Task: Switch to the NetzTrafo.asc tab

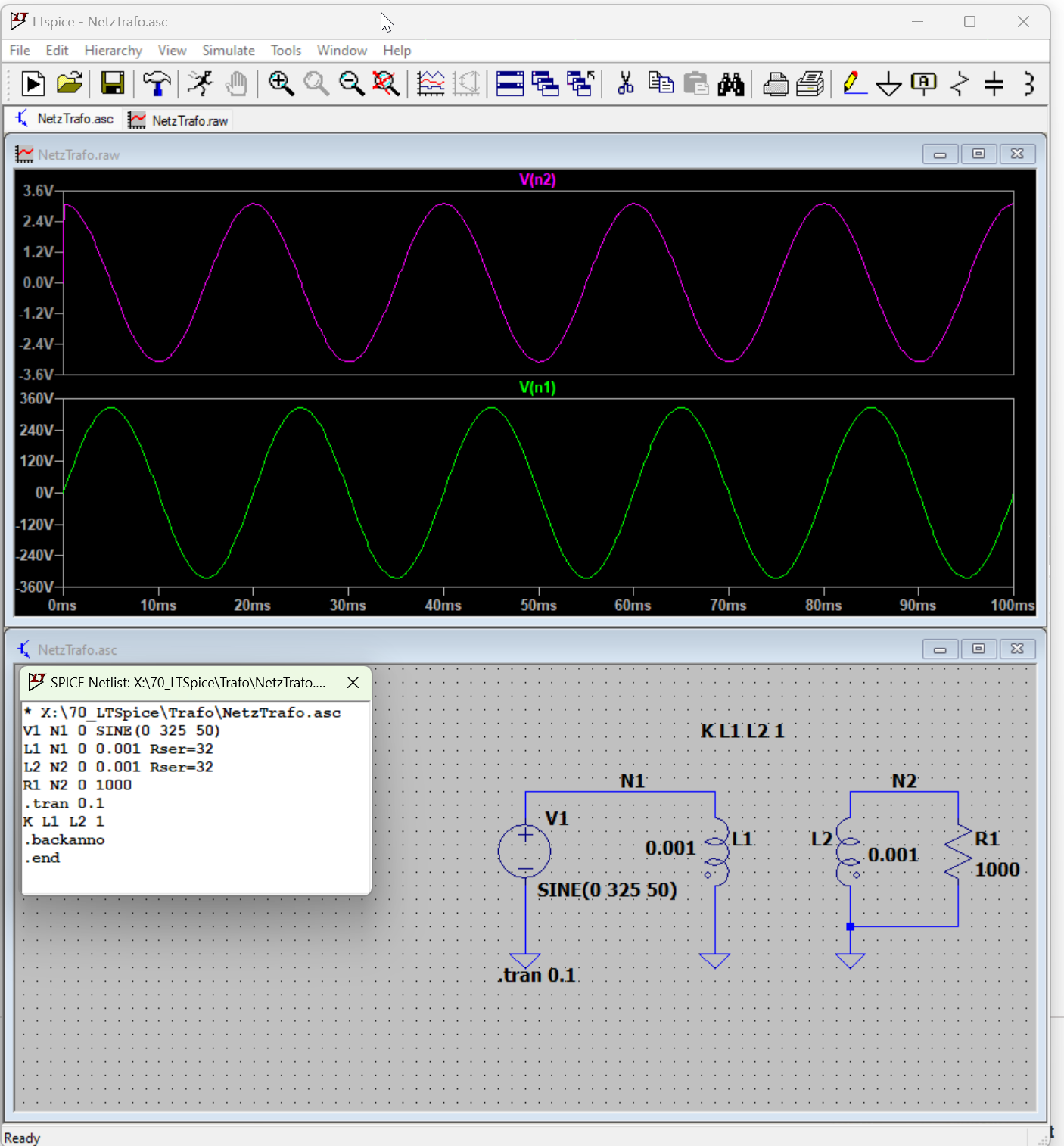Action: coord(64,120)
